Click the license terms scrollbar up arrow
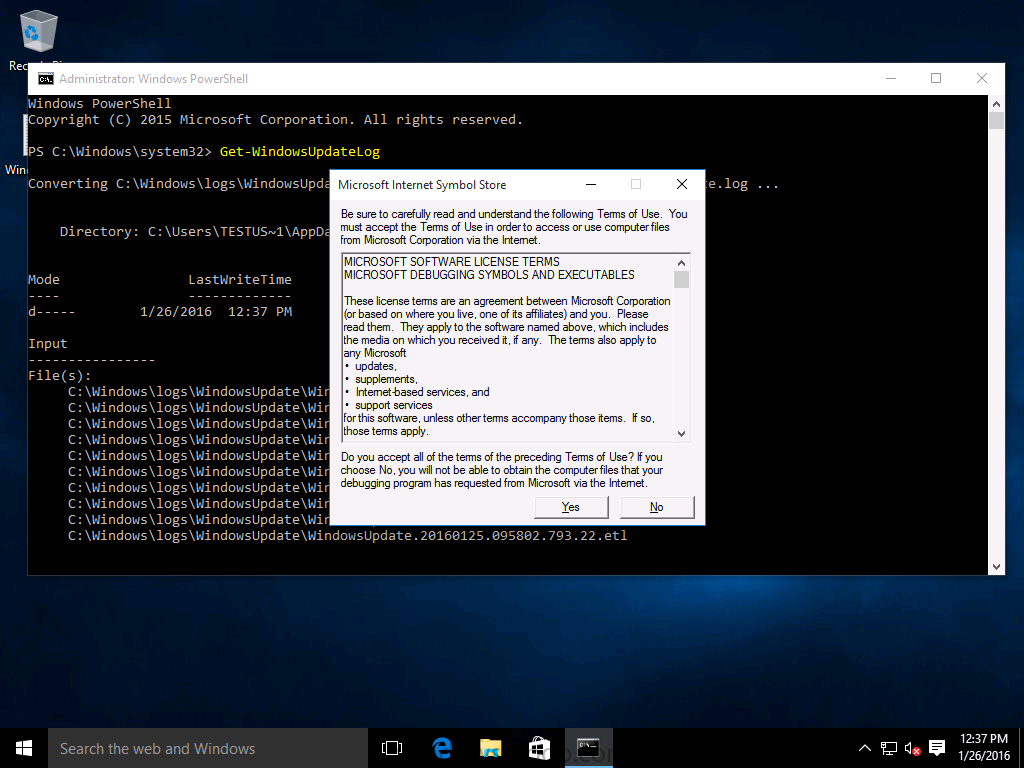1024x768 pixels. tap(681, 263)
